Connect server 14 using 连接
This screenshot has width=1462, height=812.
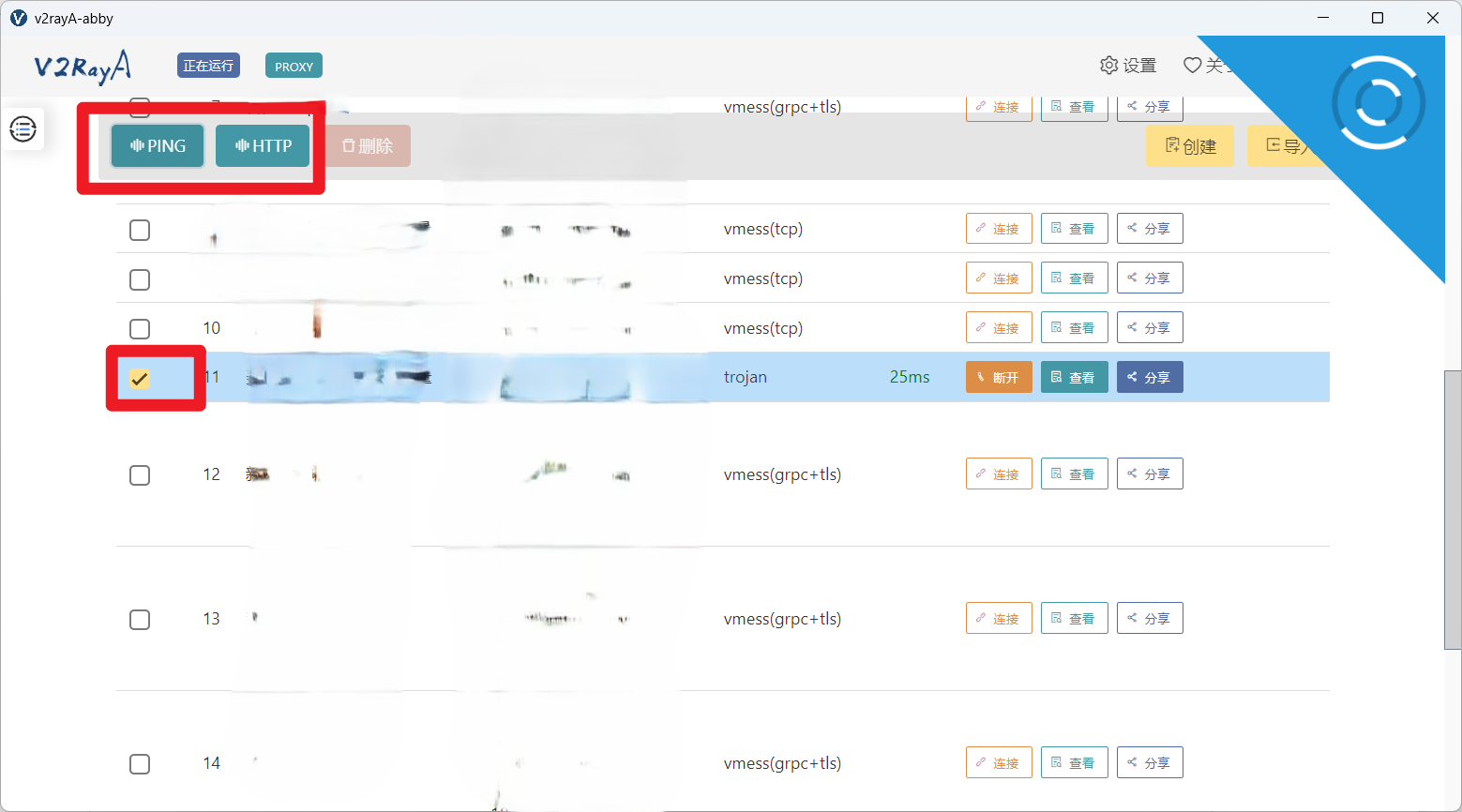point(999,762)
